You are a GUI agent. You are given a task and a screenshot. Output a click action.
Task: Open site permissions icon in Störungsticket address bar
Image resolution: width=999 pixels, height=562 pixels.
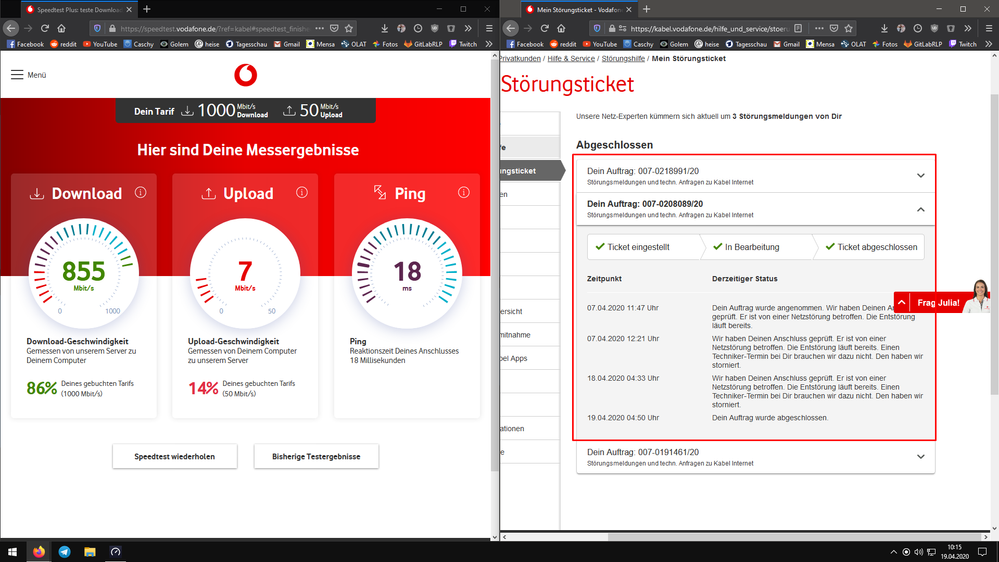622,28
